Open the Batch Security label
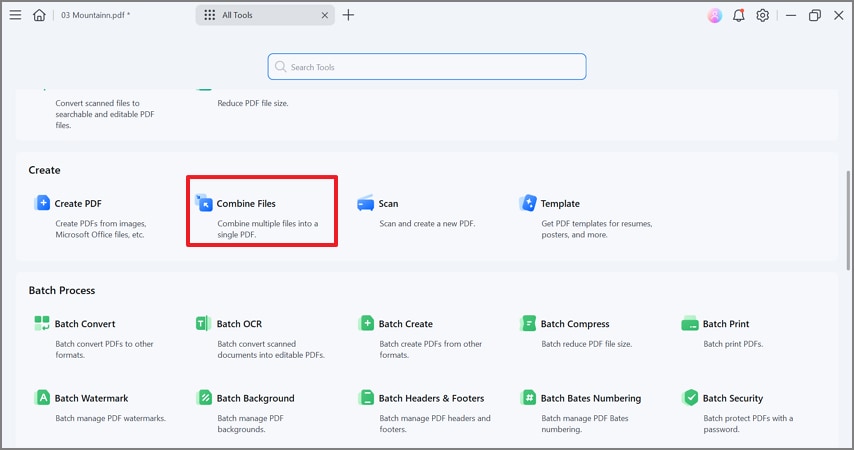This screenshot has height=450, width=854. pos(733,398)
